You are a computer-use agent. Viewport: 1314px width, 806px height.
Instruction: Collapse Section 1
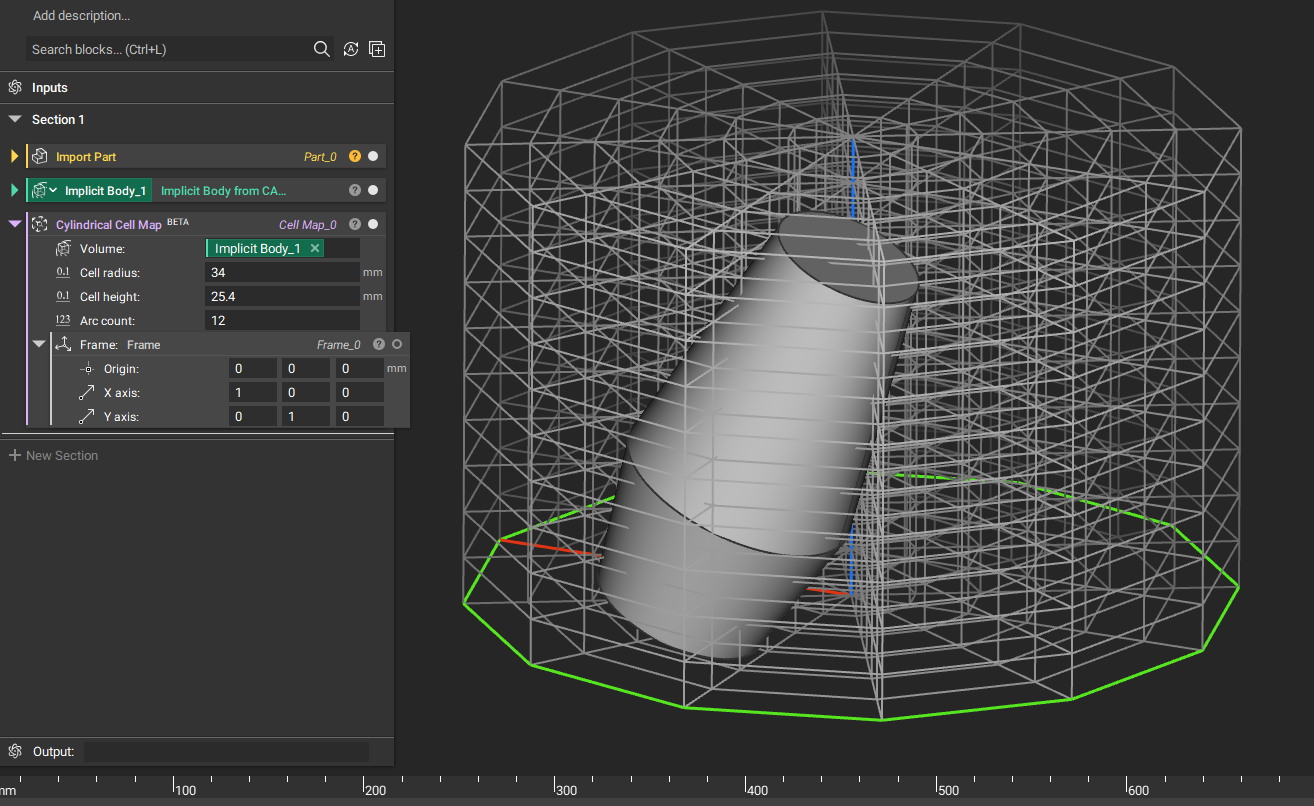click(15, 119)
